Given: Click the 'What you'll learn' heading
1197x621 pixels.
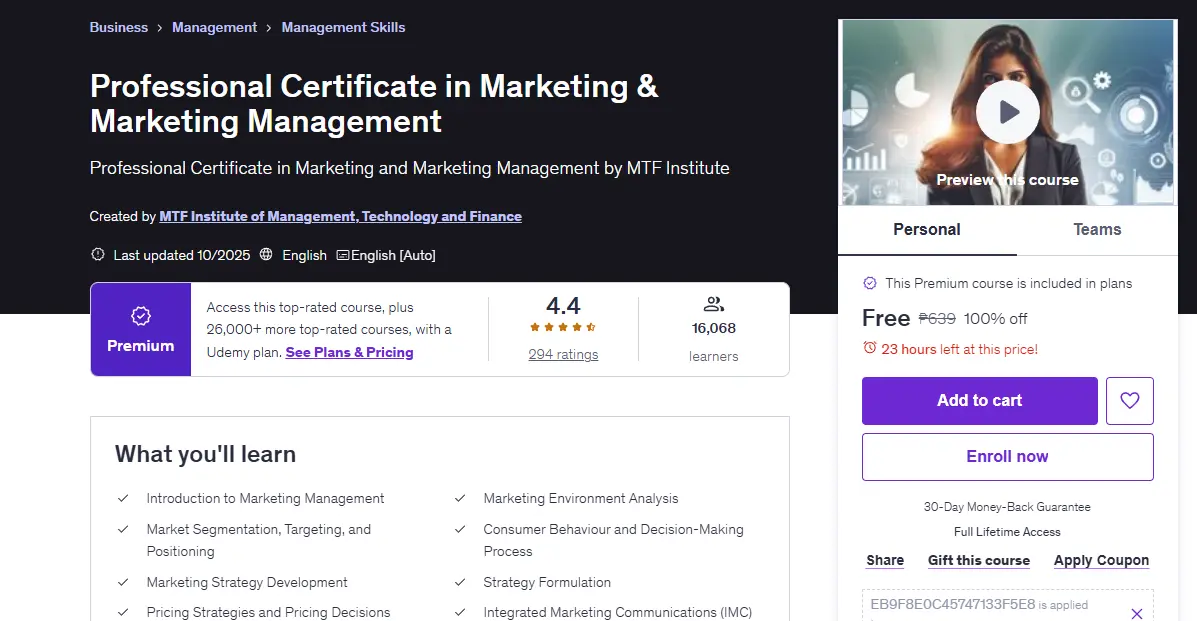Looking at the screenshot, I should click(x=205, y=454).
